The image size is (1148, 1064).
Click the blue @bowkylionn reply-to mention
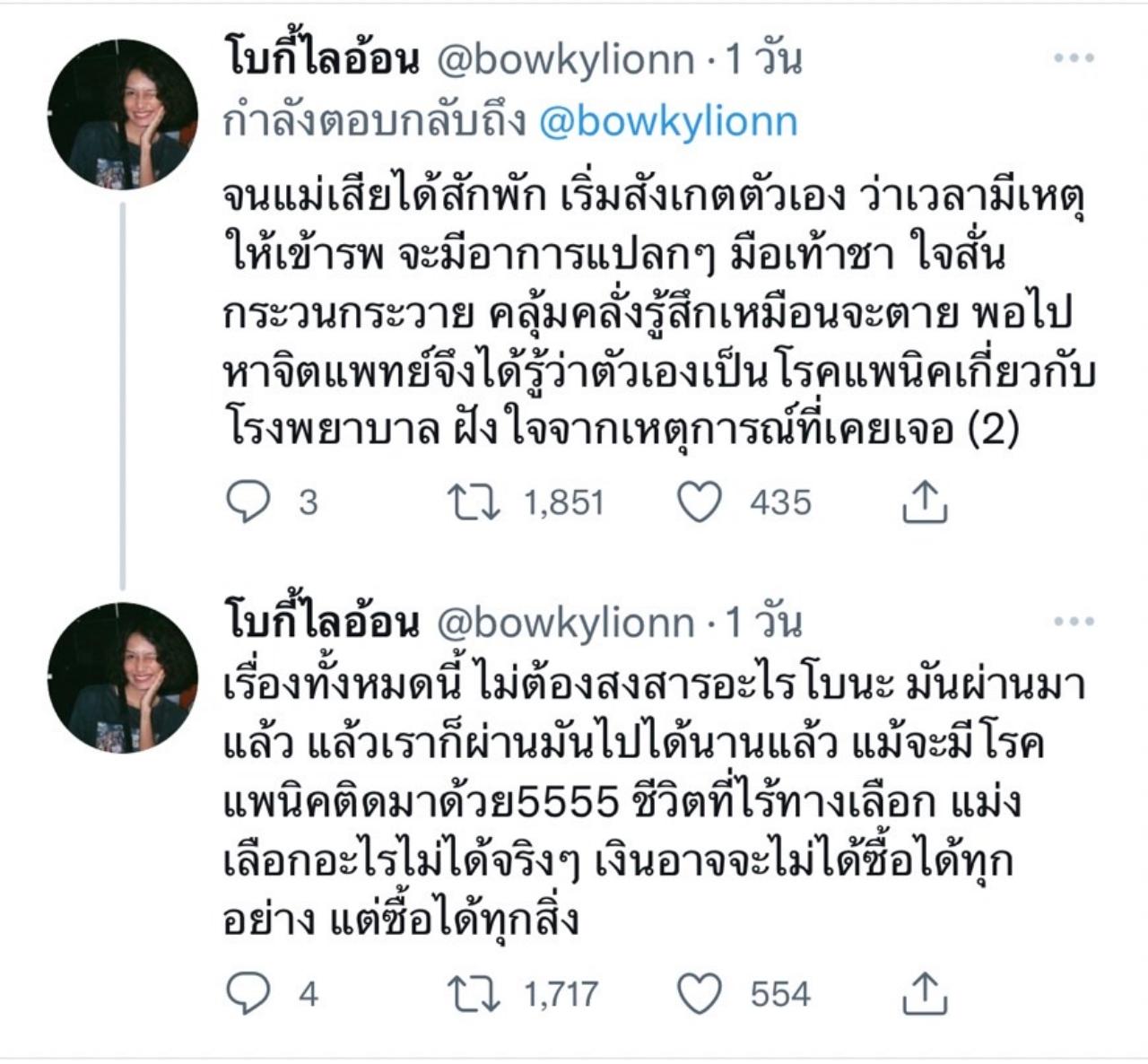tap(668, 123)
